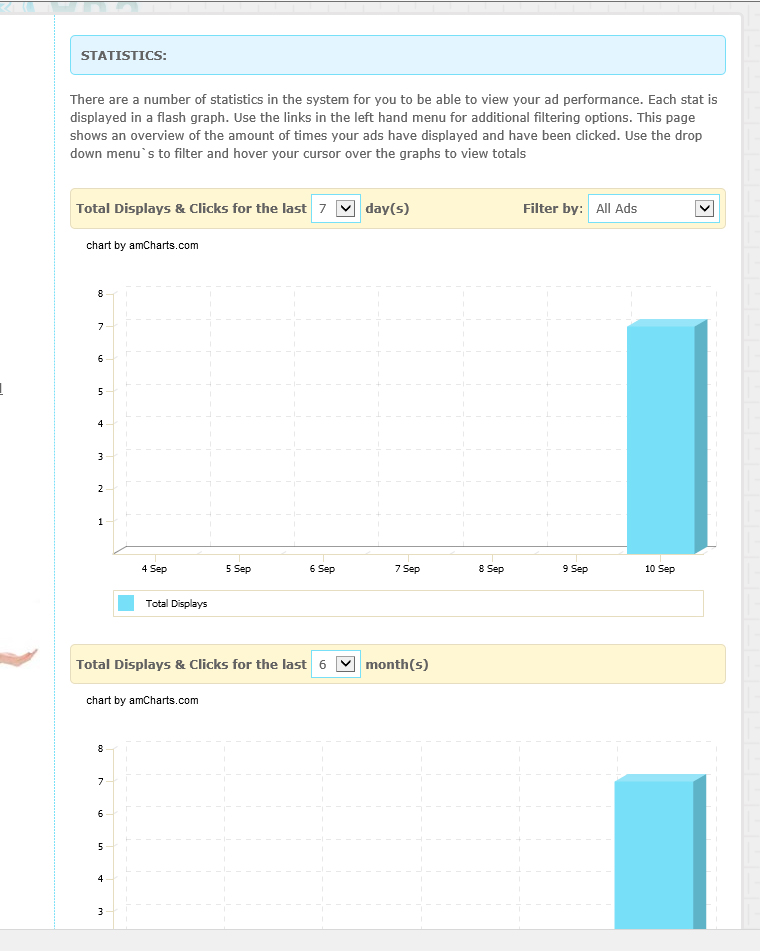Click amCharts.com credit above the monthly chart
The height and width of the screenshot is (951, 760).
[x=142, y=700]
